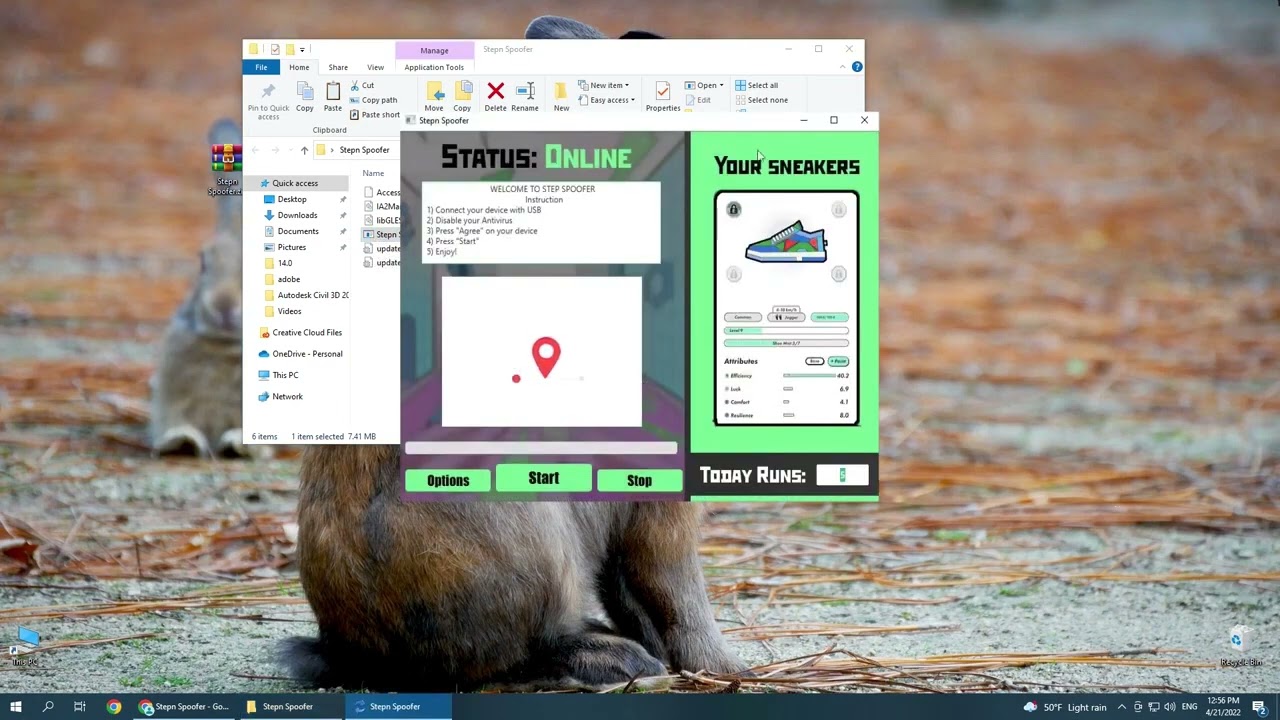
Task: Click the Shoe Mint progress bar
Action: [786, 343]
